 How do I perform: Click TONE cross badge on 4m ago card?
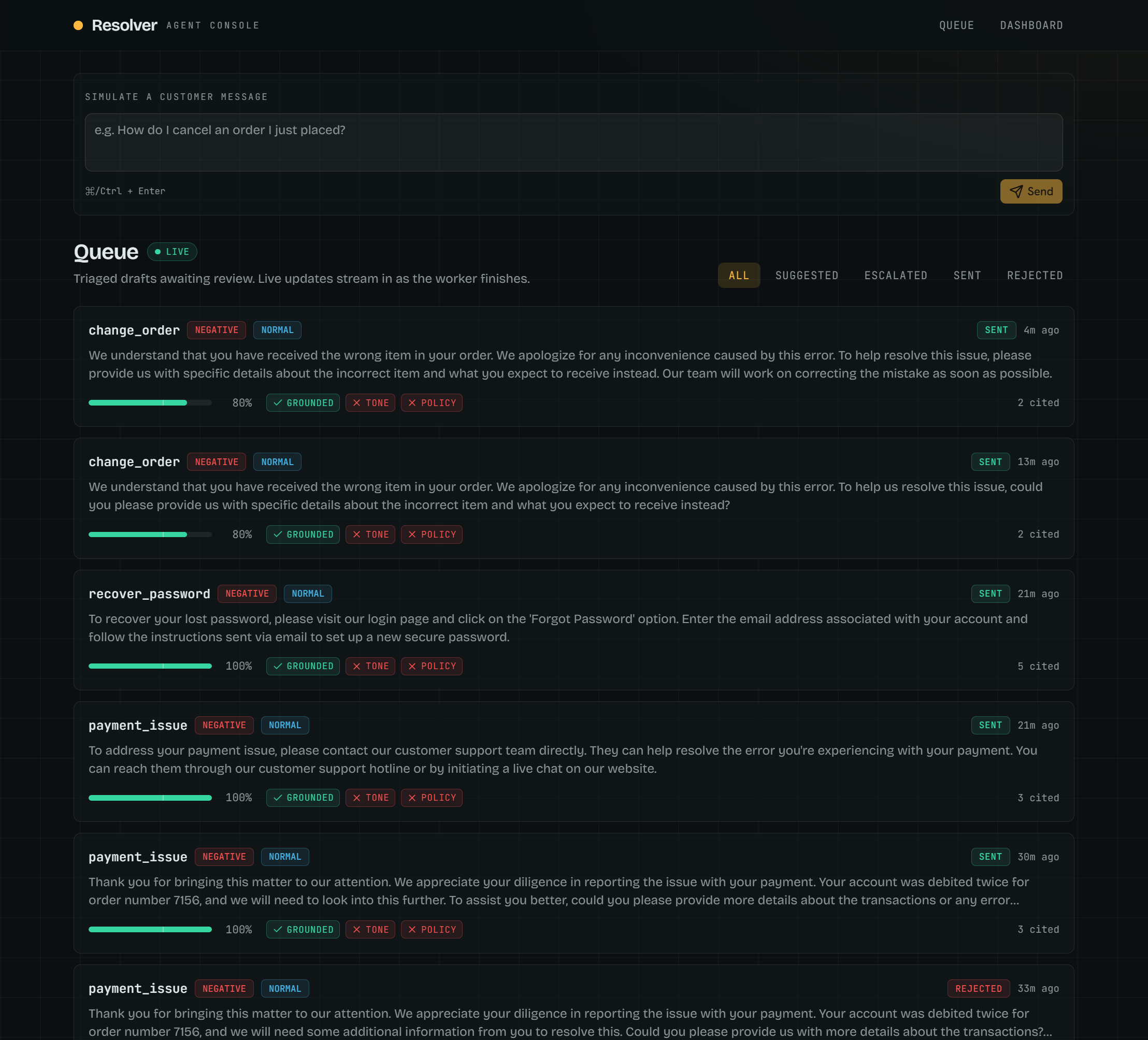pyautogui.click(x=370, y=402)
